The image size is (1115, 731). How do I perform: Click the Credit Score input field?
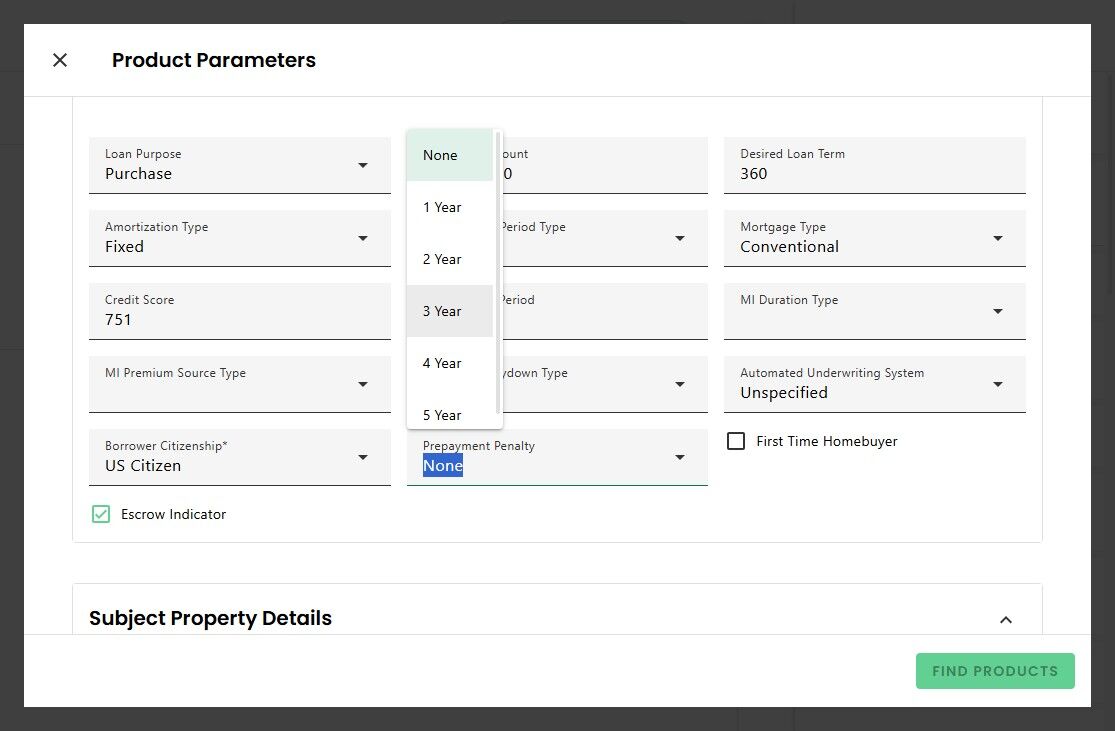coord(240,319)
